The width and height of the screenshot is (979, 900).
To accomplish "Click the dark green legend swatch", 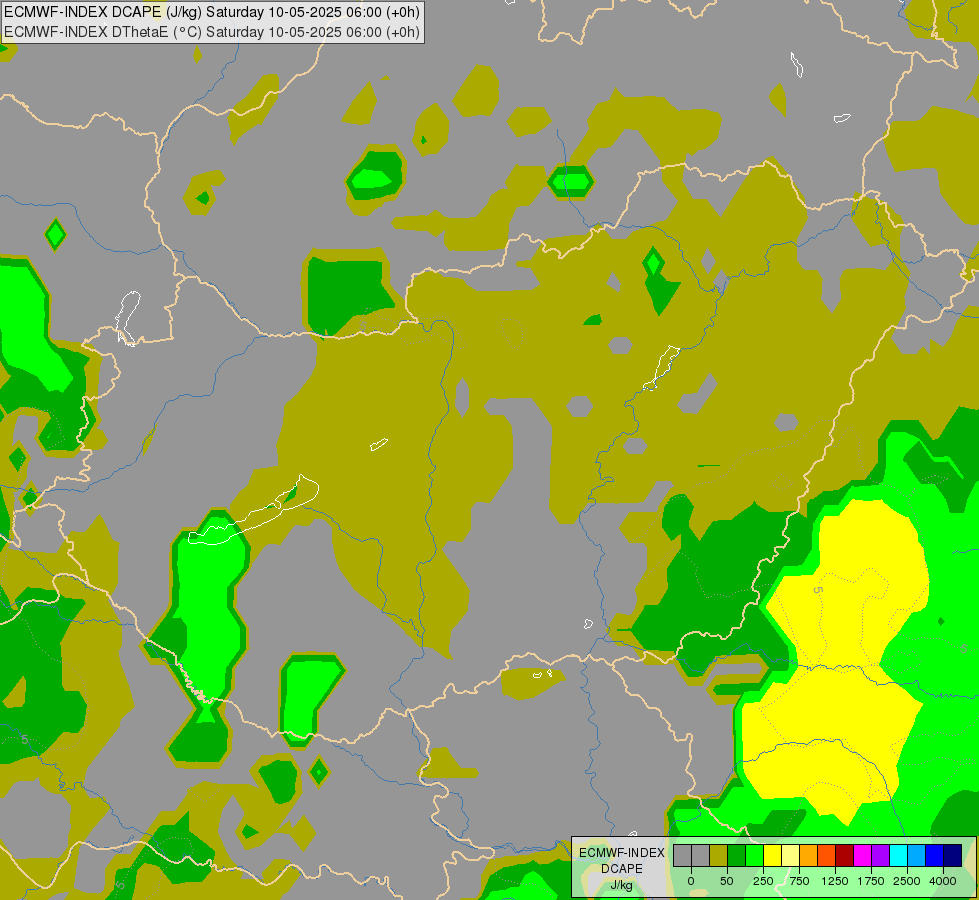I will click(737, 855).
